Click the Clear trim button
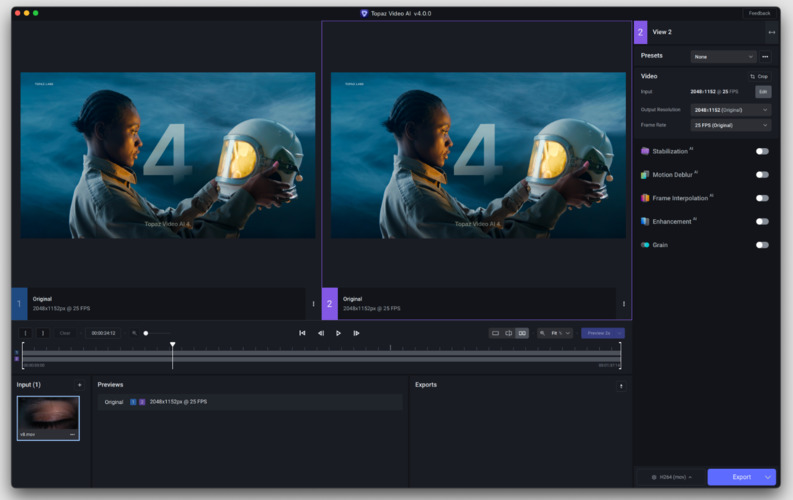The image size is (793, 500). pyautogui.click(x=65, y=333)
